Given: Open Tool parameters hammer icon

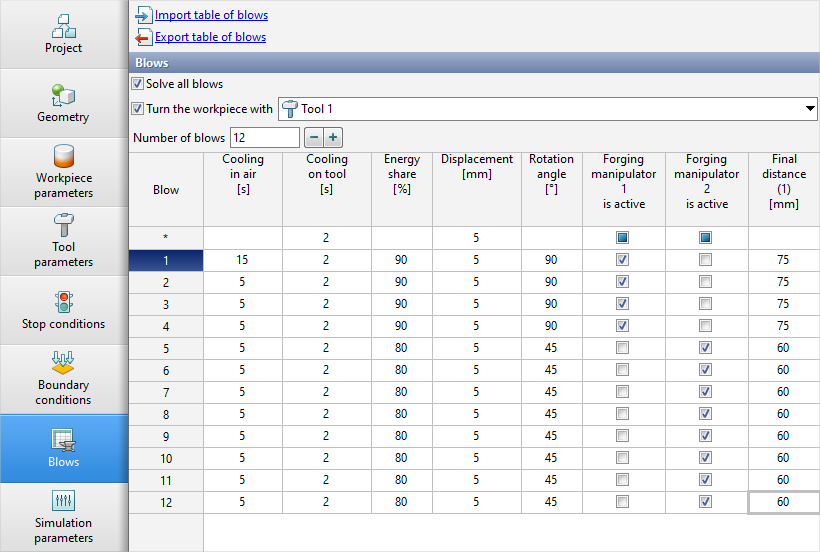Looking at the screenshot, I should coord(64,225).
